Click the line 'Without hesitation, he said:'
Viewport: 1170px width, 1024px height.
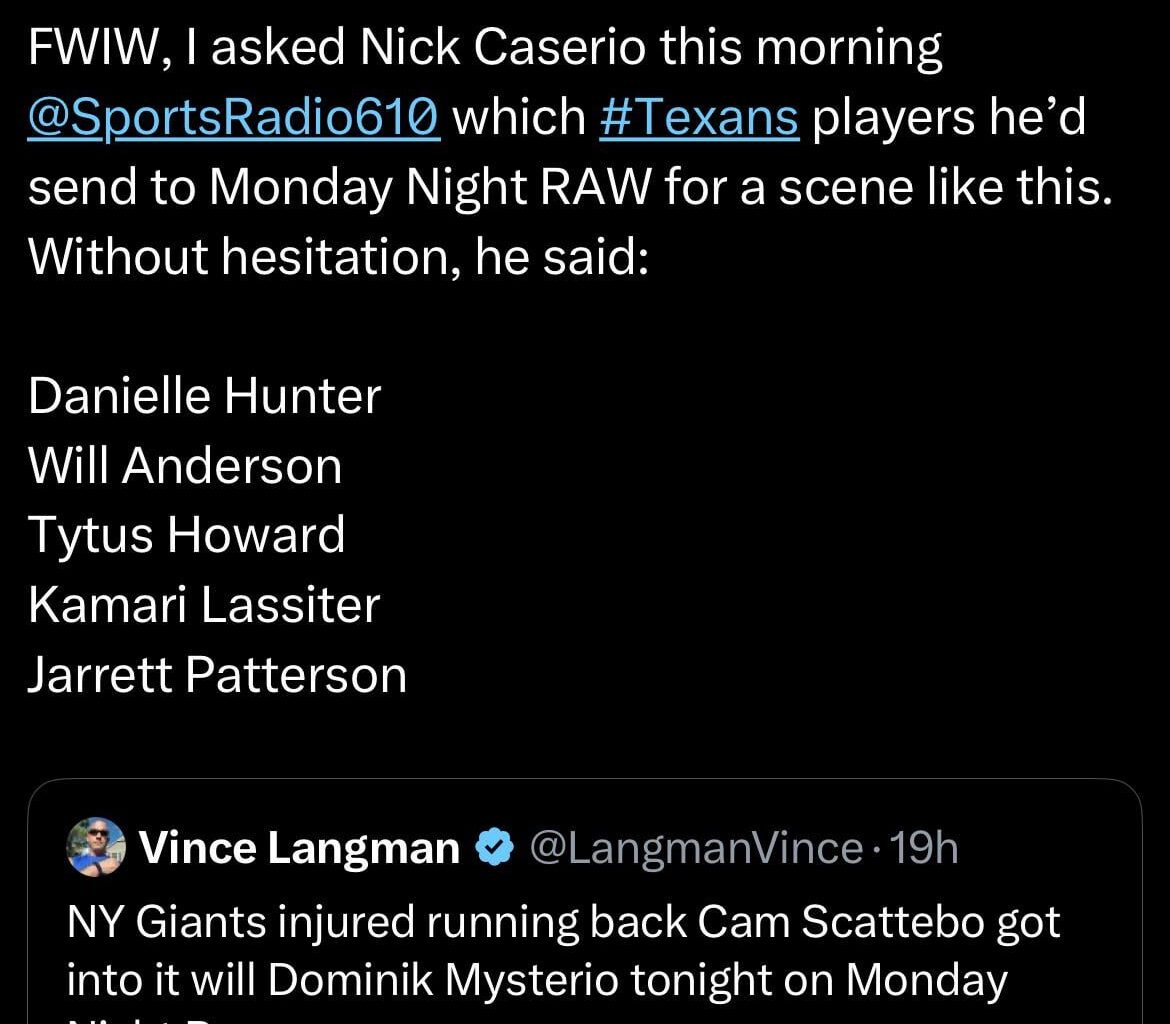click(339, 257)
